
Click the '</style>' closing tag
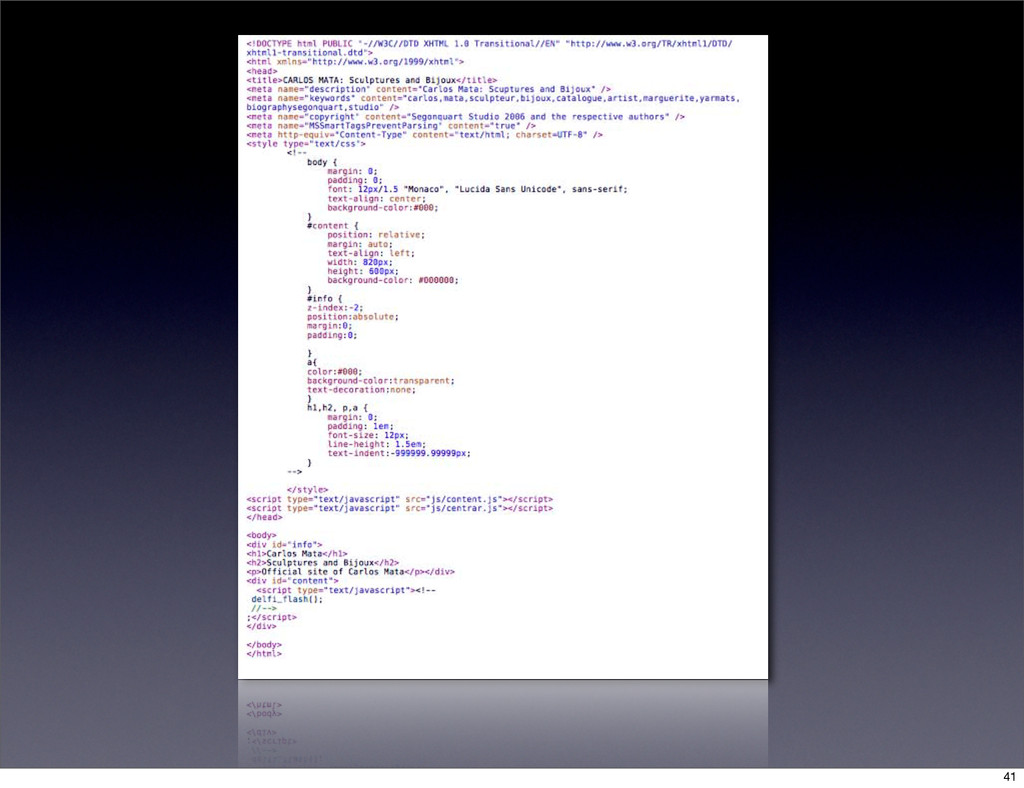(308, 490)
